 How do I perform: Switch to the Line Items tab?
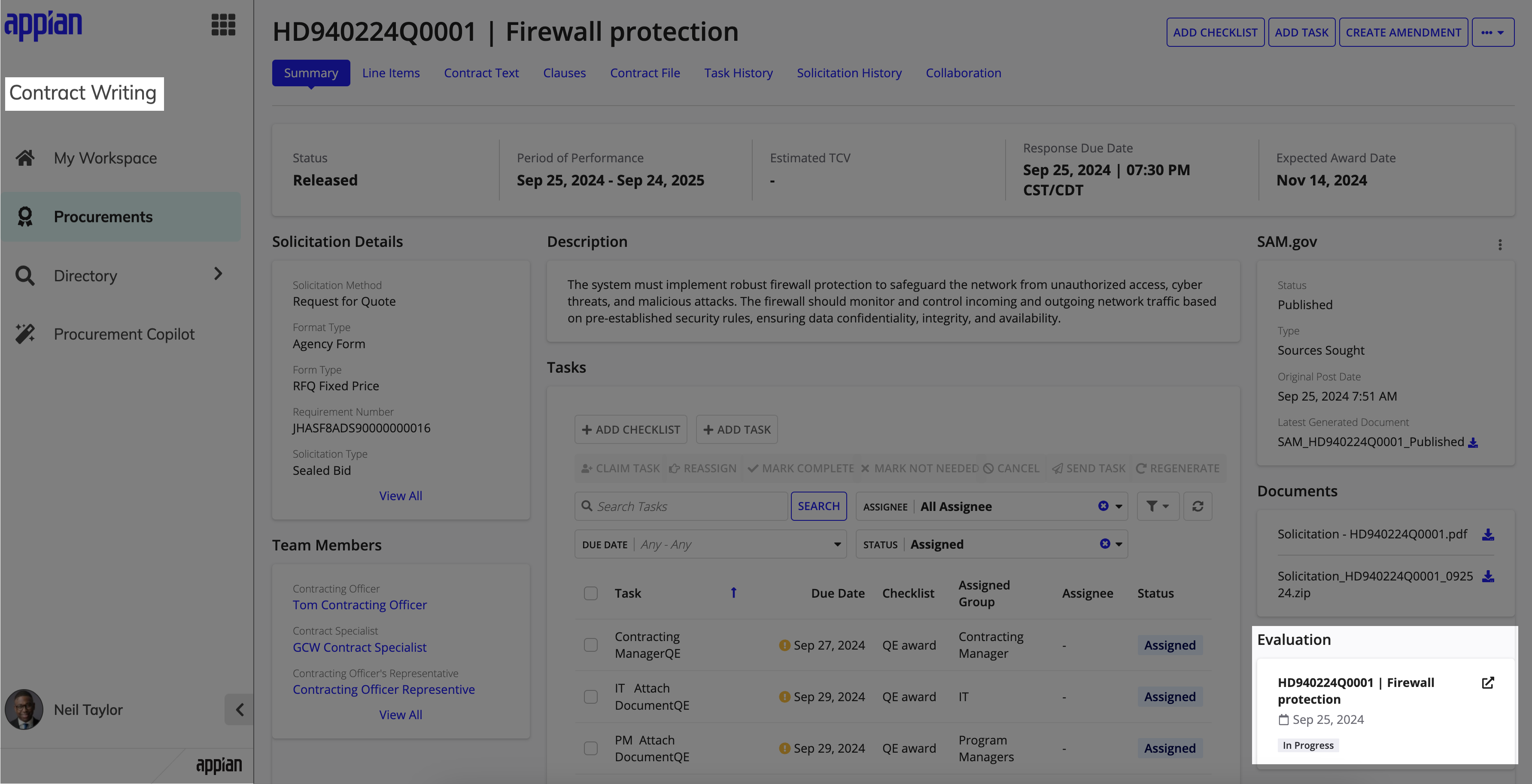point(391,73)
